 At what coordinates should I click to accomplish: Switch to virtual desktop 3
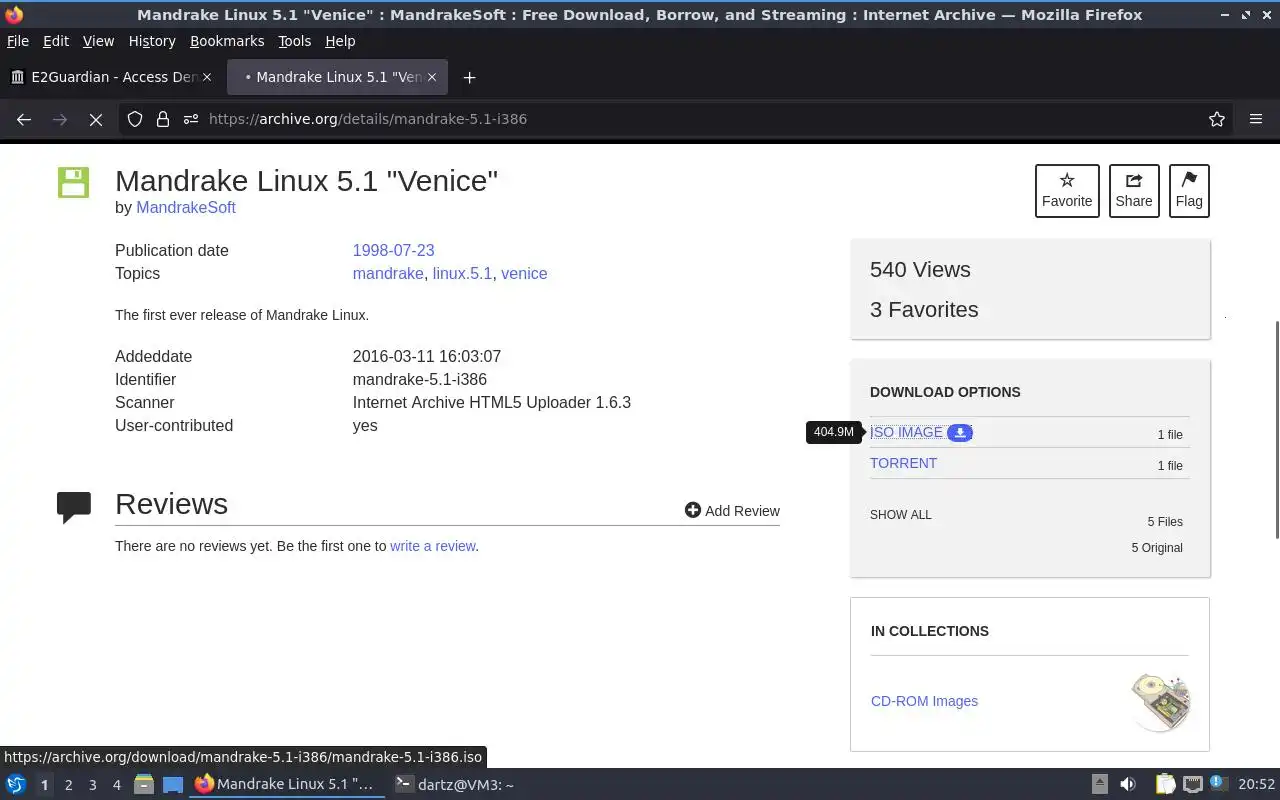[x=92, y=785]
